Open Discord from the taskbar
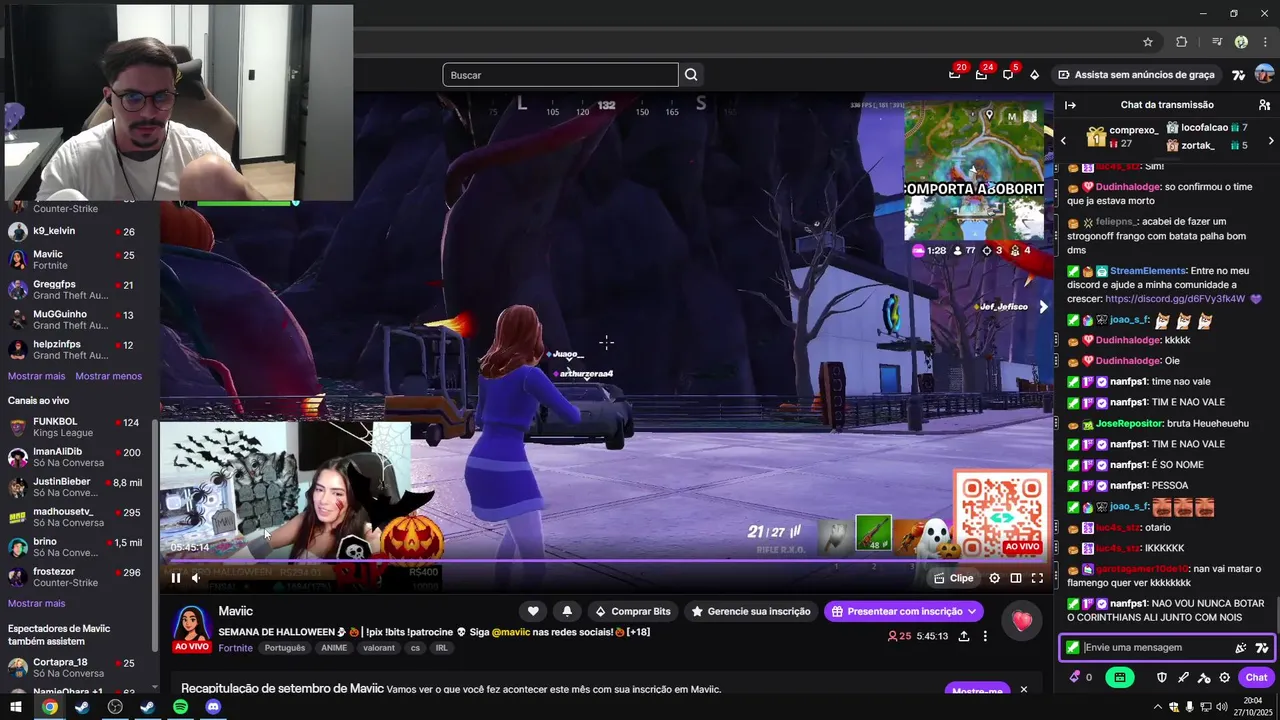 pyautogui.click(x=213, y=707)
